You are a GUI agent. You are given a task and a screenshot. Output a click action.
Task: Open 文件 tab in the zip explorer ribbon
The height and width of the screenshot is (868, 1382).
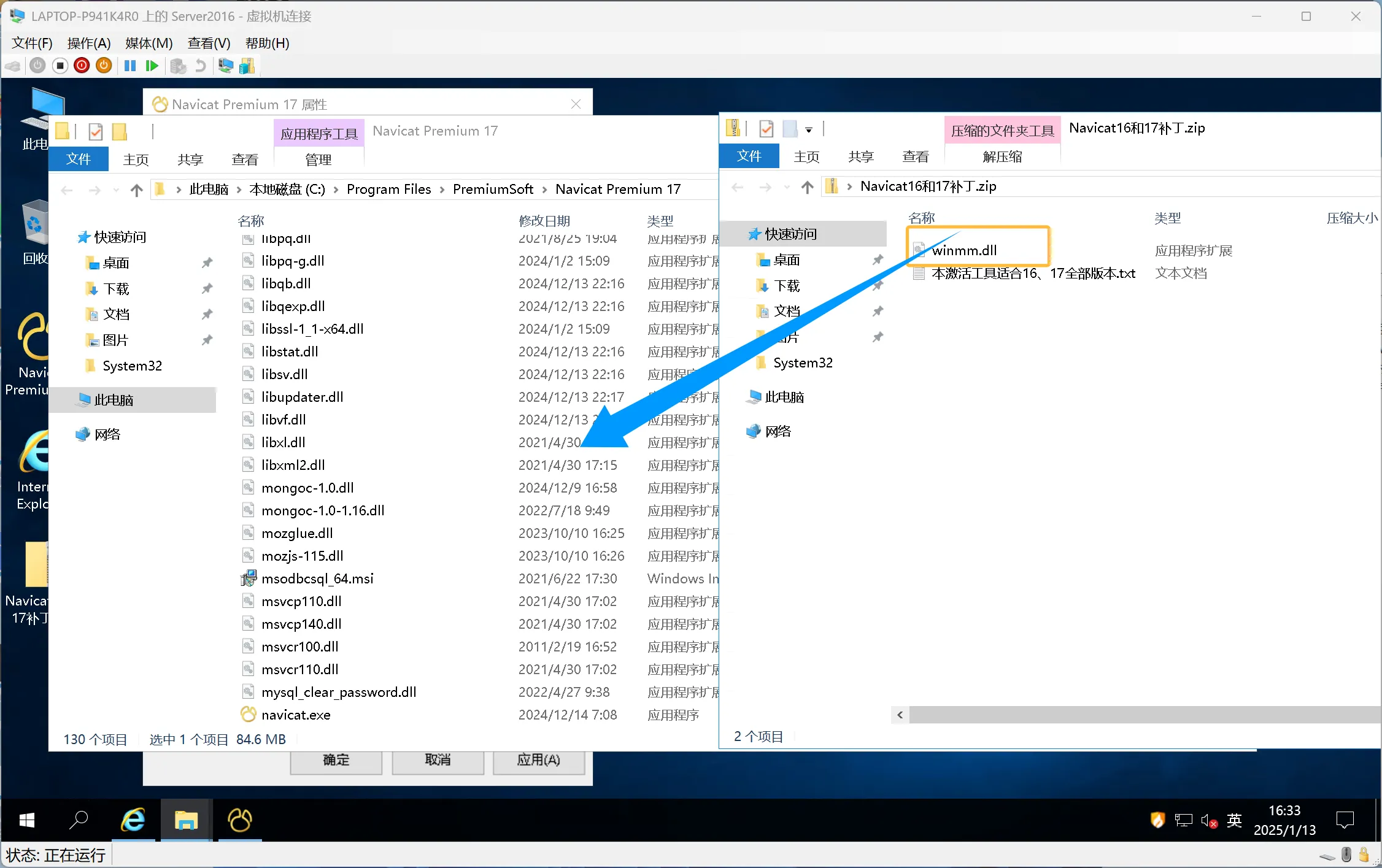(x=749, y=156)
